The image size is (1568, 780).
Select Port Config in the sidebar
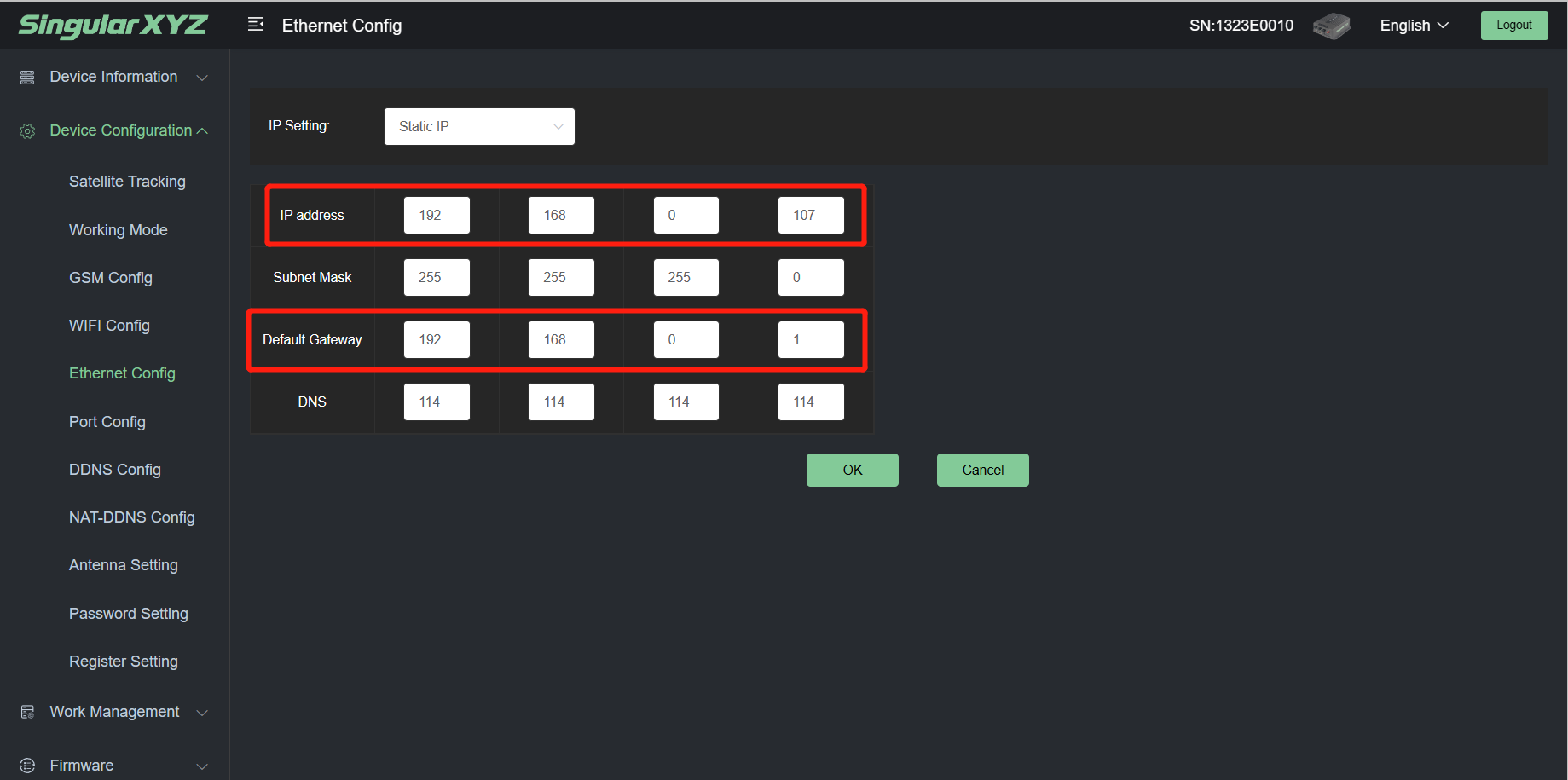coord(107,422)
